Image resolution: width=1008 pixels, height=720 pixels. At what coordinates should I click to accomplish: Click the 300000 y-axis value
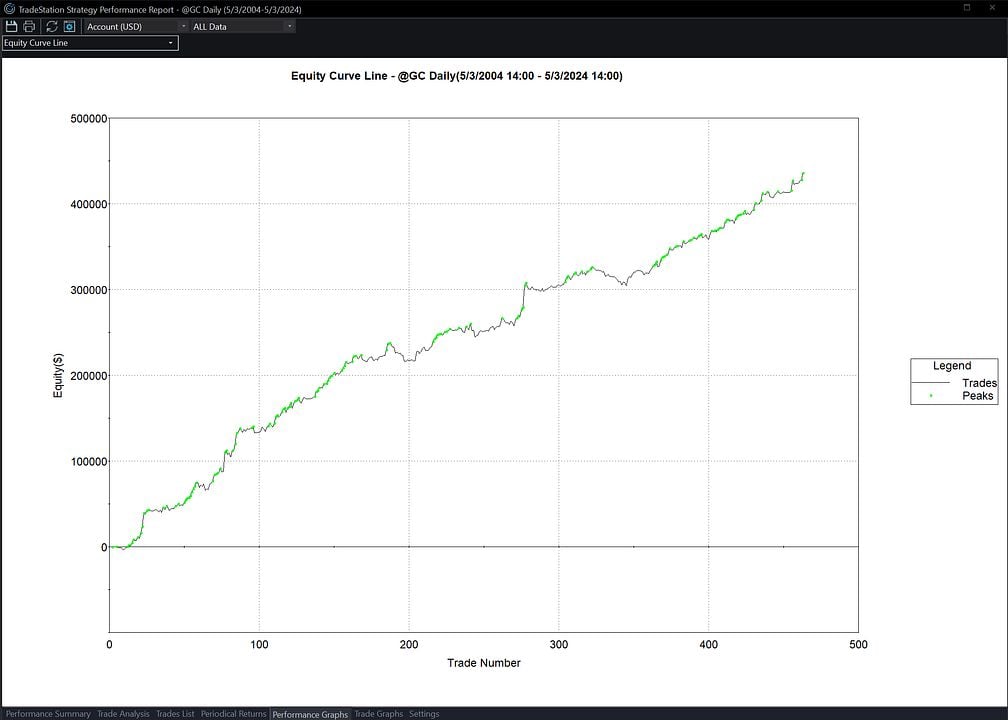point(89,290)
